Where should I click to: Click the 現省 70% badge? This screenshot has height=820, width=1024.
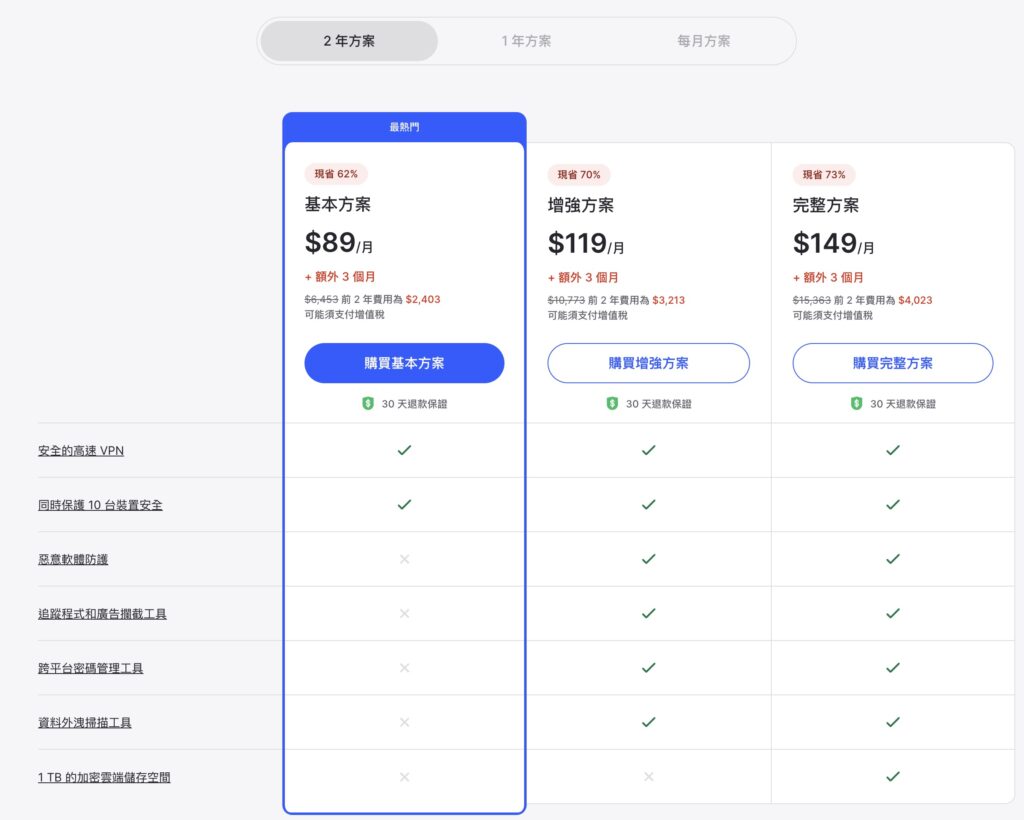pos(579,174)
